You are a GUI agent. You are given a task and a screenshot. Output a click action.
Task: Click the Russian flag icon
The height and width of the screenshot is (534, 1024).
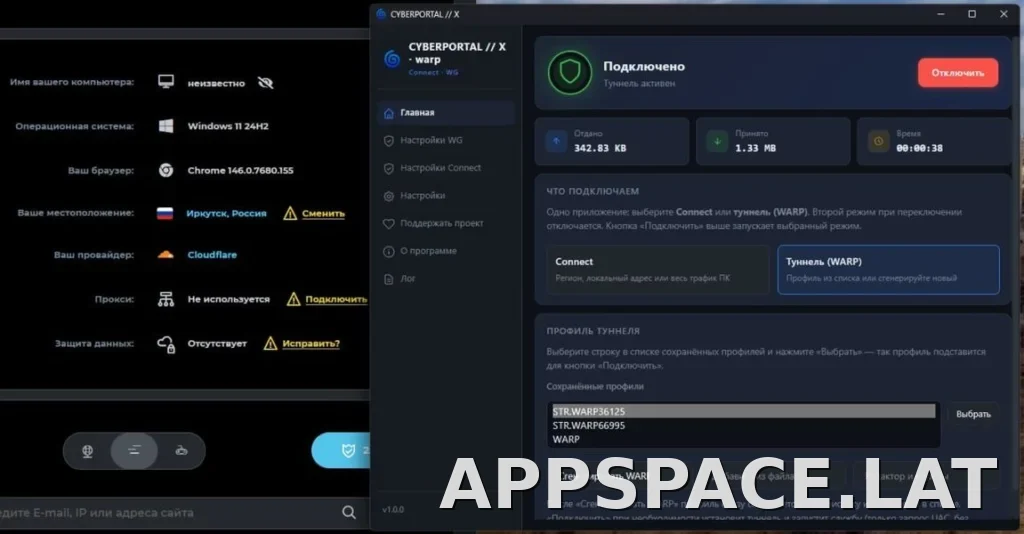(x=165, y=213)
